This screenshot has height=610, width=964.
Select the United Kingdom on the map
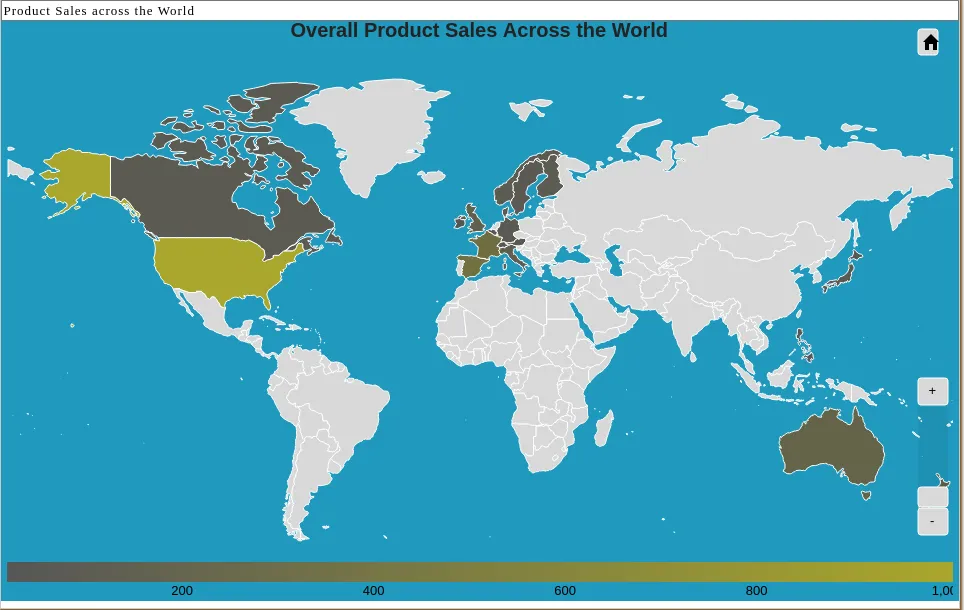[475, 218]
